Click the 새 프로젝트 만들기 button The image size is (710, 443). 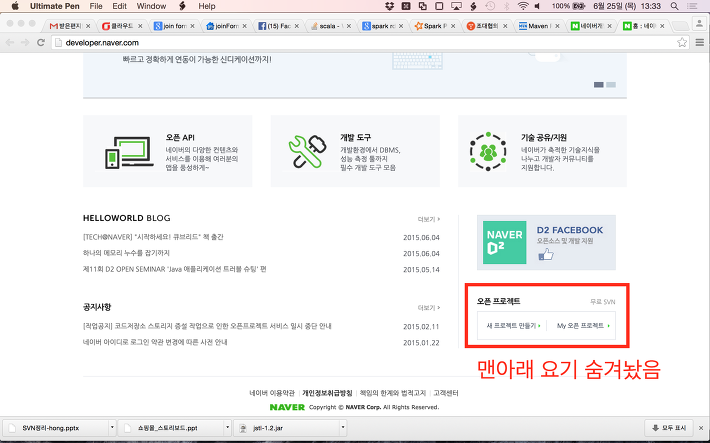(513, 326)
